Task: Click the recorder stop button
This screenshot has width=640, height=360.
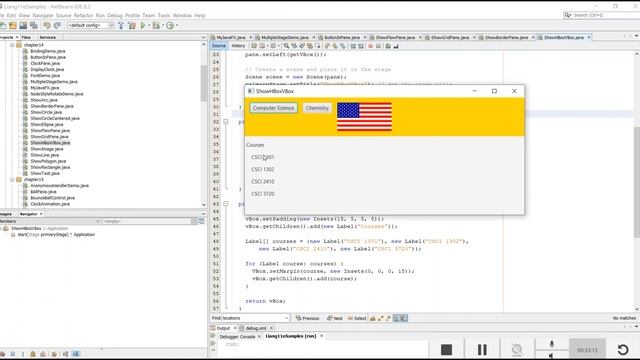Action: coord(447,349)
